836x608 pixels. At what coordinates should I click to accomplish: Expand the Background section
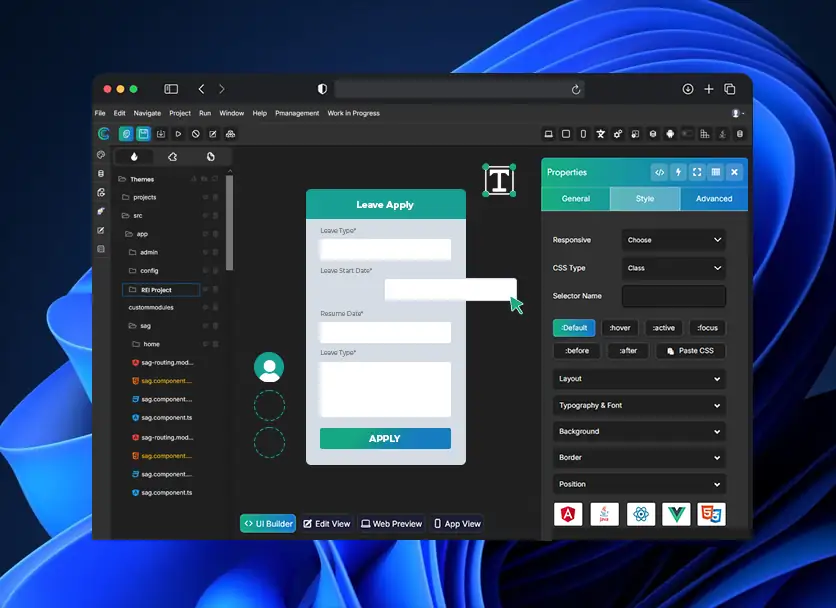639,431
